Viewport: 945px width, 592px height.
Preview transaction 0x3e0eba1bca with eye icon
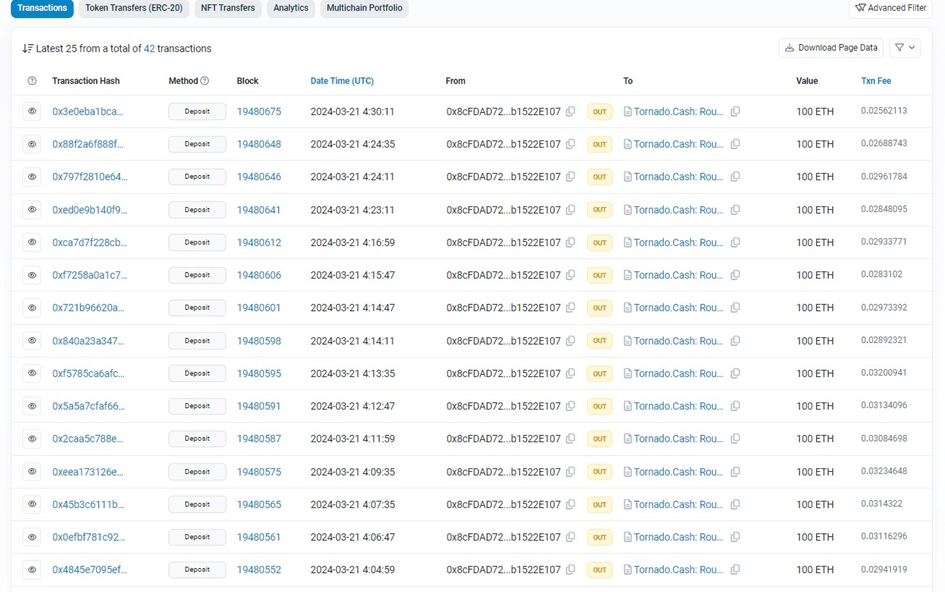[32, 112]
